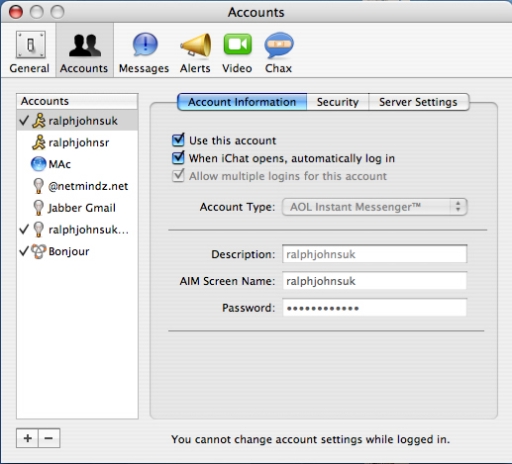Switch to the Security tab

tap(338, 102)
